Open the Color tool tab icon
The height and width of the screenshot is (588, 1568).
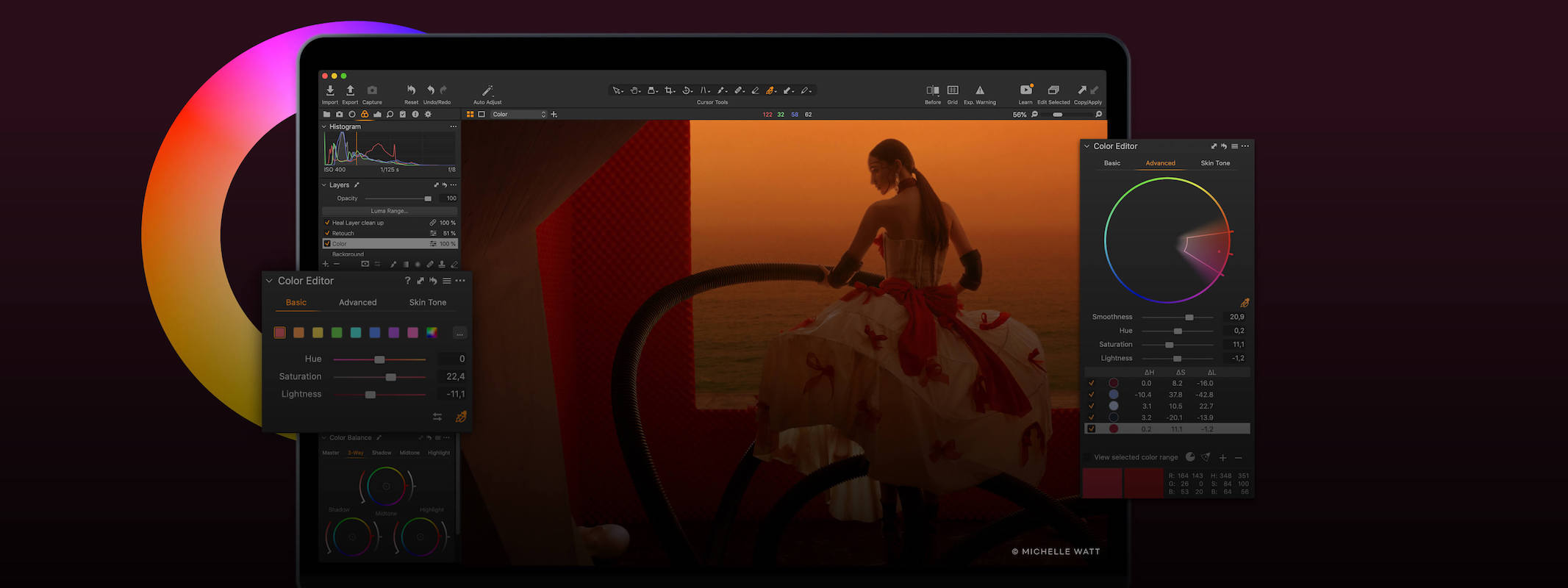[364, 115]
